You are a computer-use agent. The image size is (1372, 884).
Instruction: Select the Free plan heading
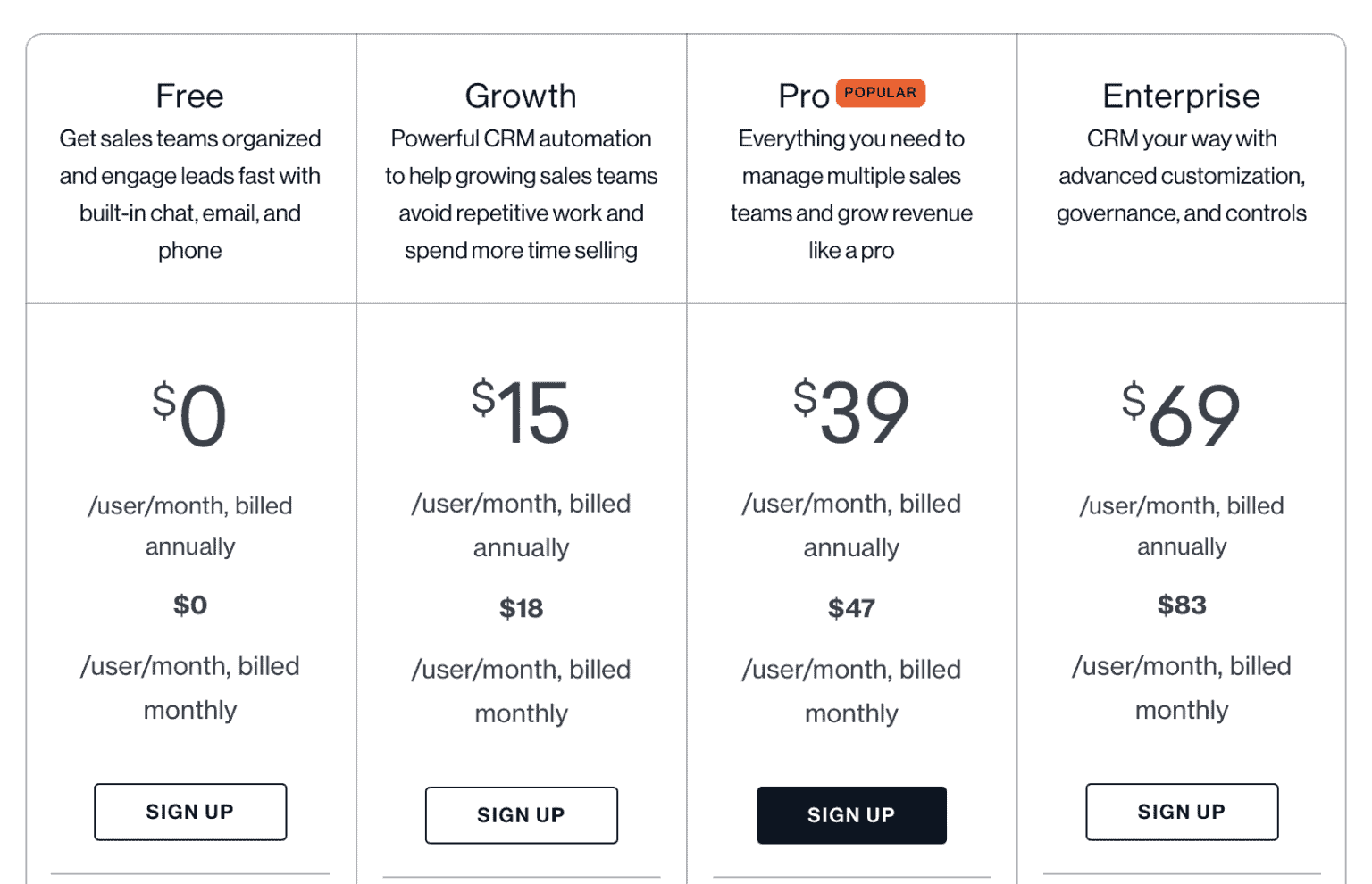click(189, 96)
